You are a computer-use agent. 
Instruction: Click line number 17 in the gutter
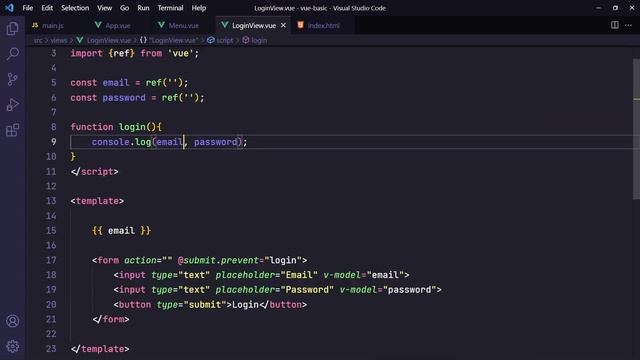pyautogui.click(x=51, y=260)
